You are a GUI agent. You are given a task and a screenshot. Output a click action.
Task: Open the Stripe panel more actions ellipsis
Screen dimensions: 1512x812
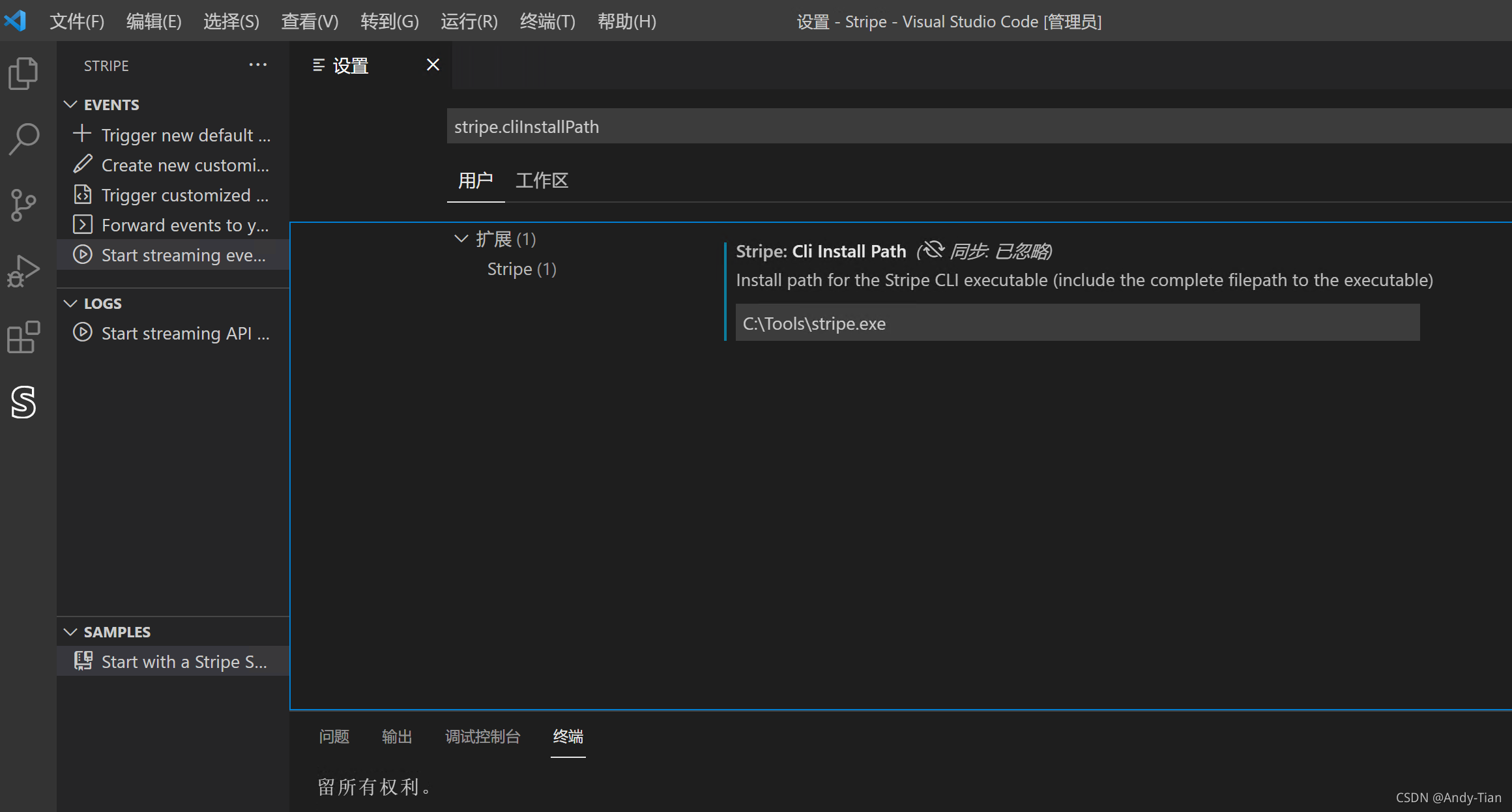click(258, 65)
